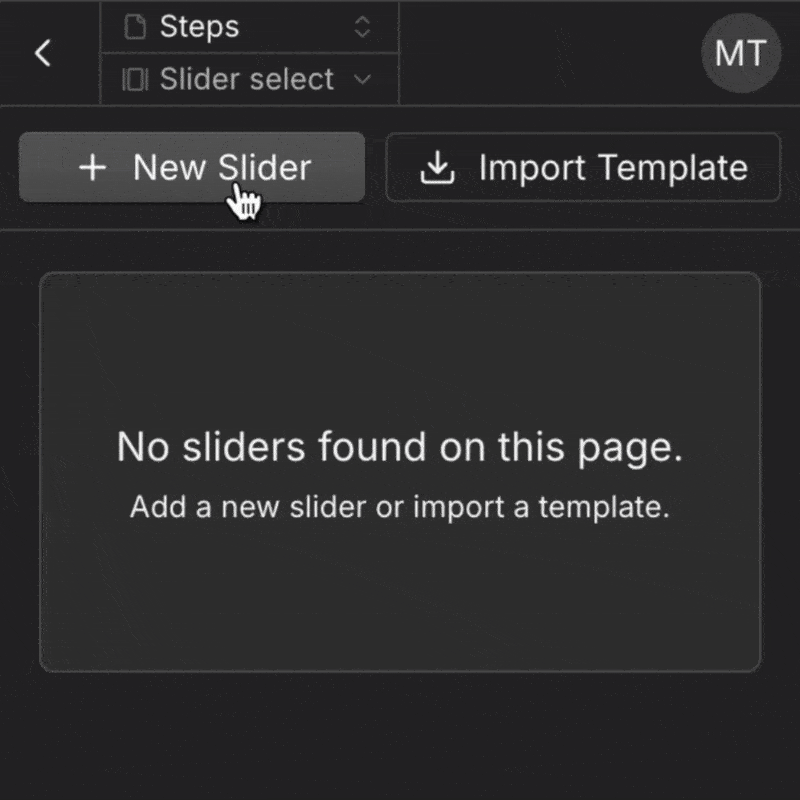Image resolution: width=800 pixels, height=800 pixels.
Task: Expand the Slider select dropdown
Action: pos(248,79)
